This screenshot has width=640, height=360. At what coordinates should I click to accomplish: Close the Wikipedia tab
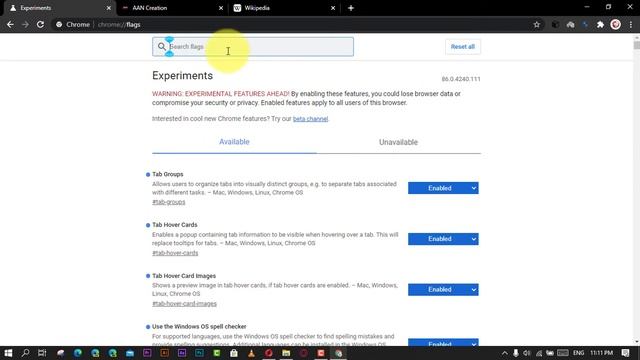[333, 8]
